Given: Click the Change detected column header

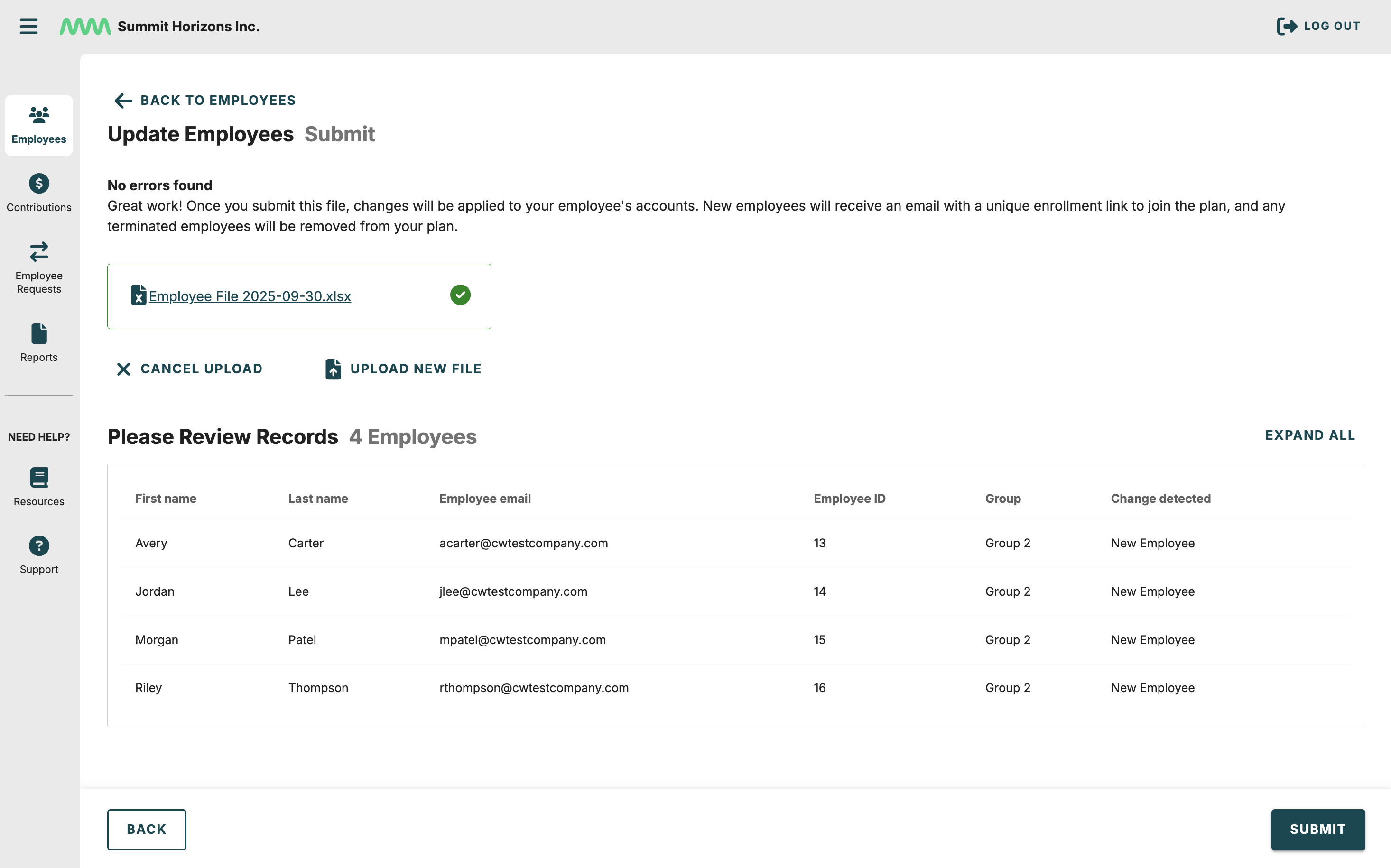Looking at the screenshot, I should click(1160, 499).
